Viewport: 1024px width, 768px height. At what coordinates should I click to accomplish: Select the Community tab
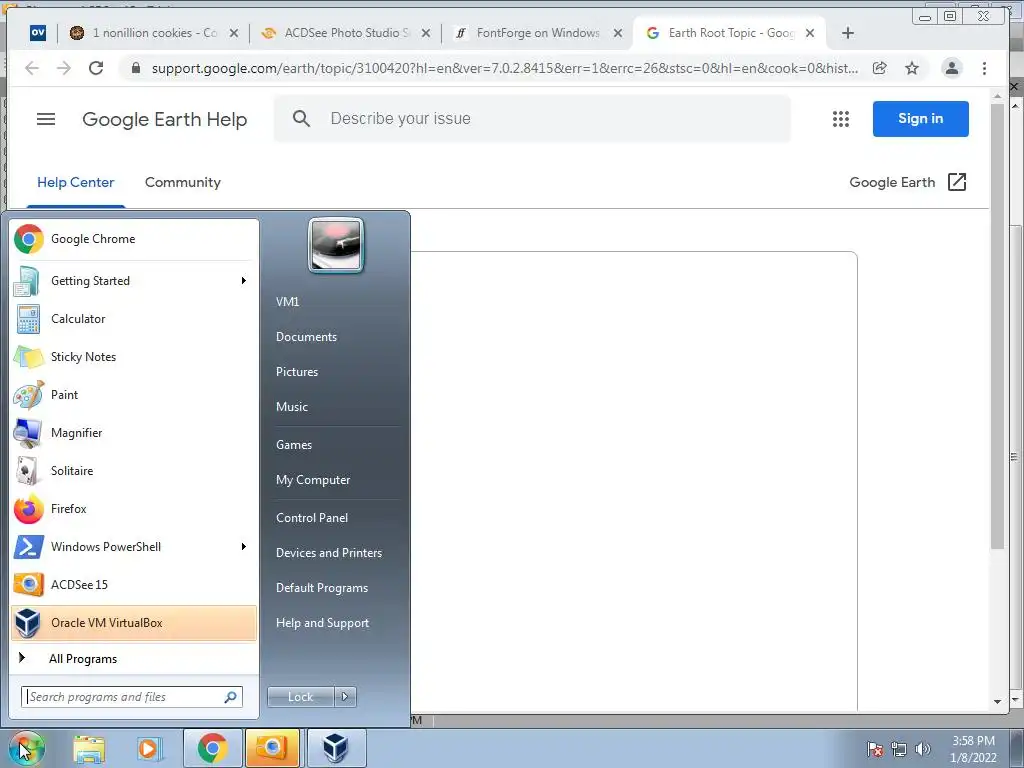(x=183, y=182)
